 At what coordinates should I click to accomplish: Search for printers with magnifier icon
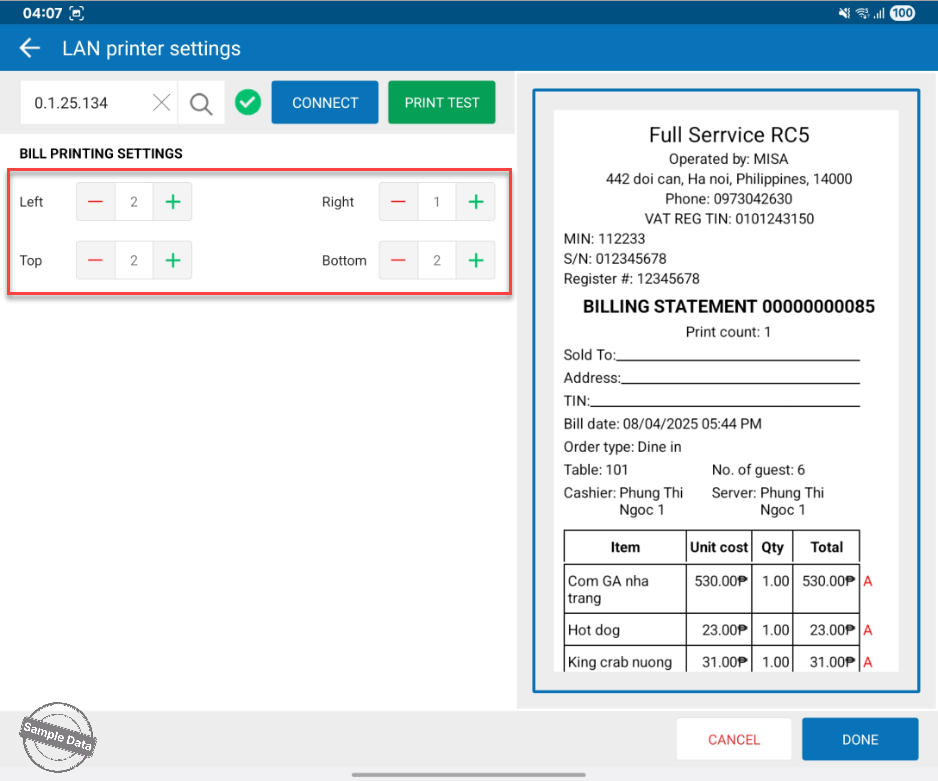(x=201, y=103)
